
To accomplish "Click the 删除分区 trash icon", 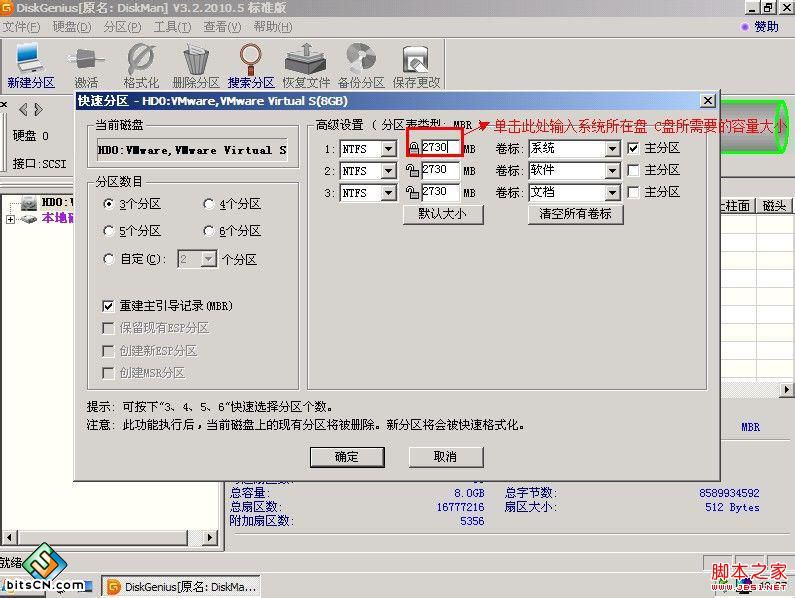I will click(196, 66).
